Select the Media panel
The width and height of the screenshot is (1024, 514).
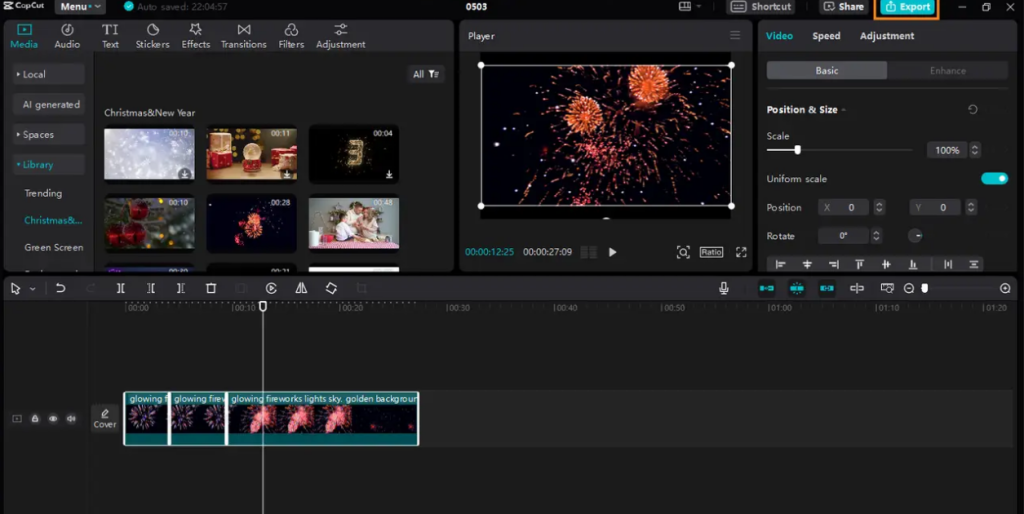pos(24,37)
